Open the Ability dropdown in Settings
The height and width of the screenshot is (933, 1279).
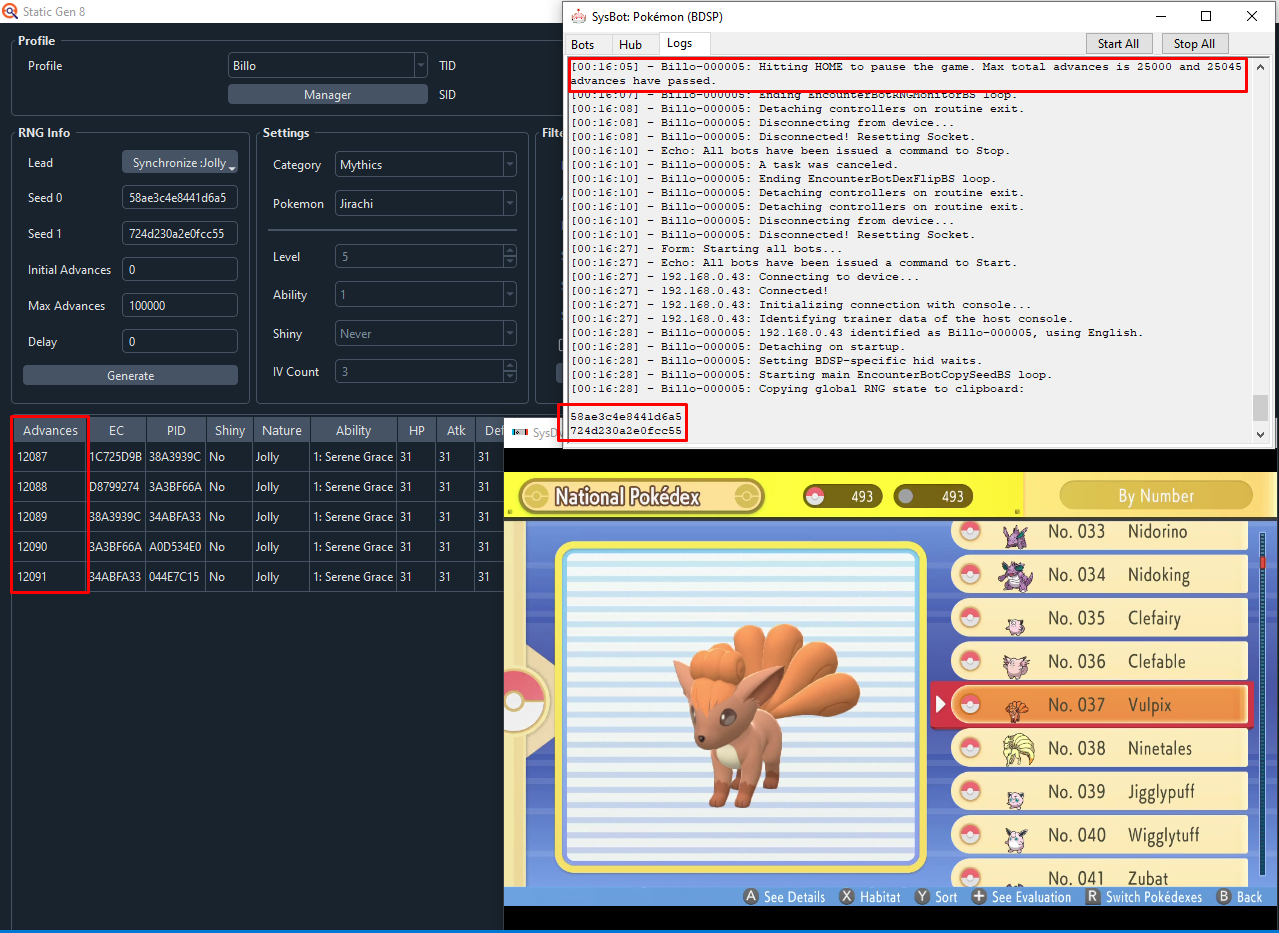click(x=426, y=295)
